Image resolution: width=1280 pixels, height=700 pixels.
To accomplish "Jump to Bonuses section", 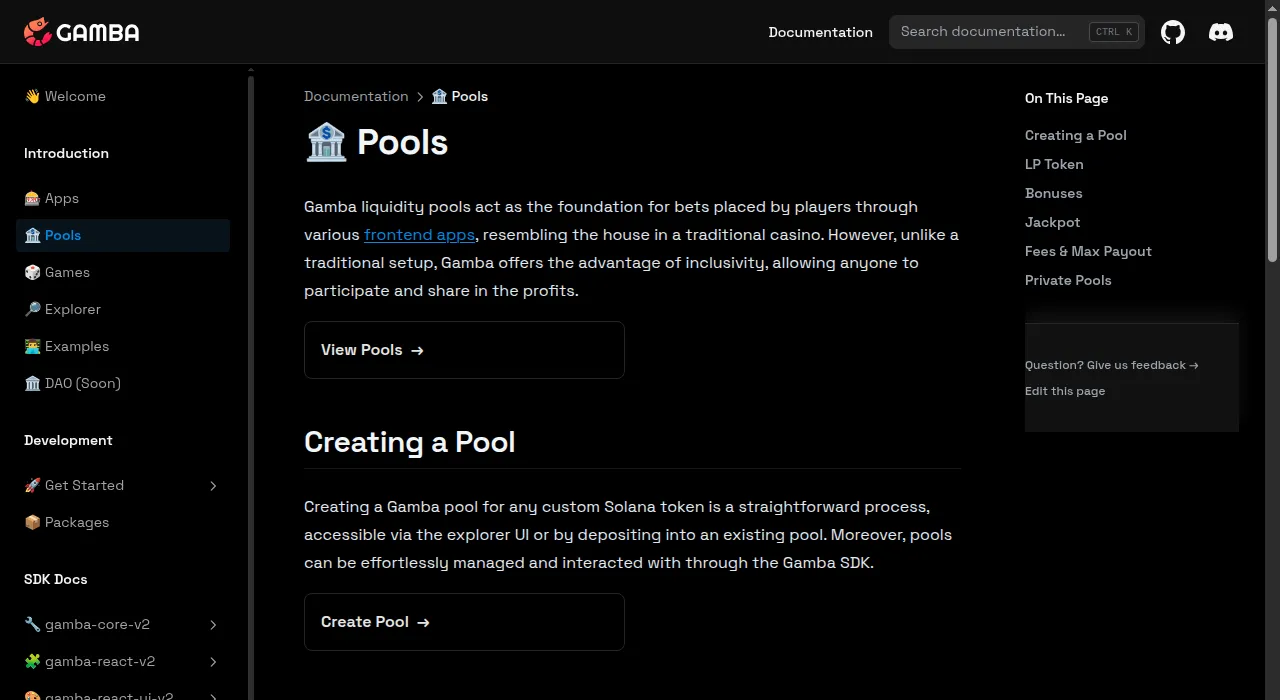I will (1053, 193).
